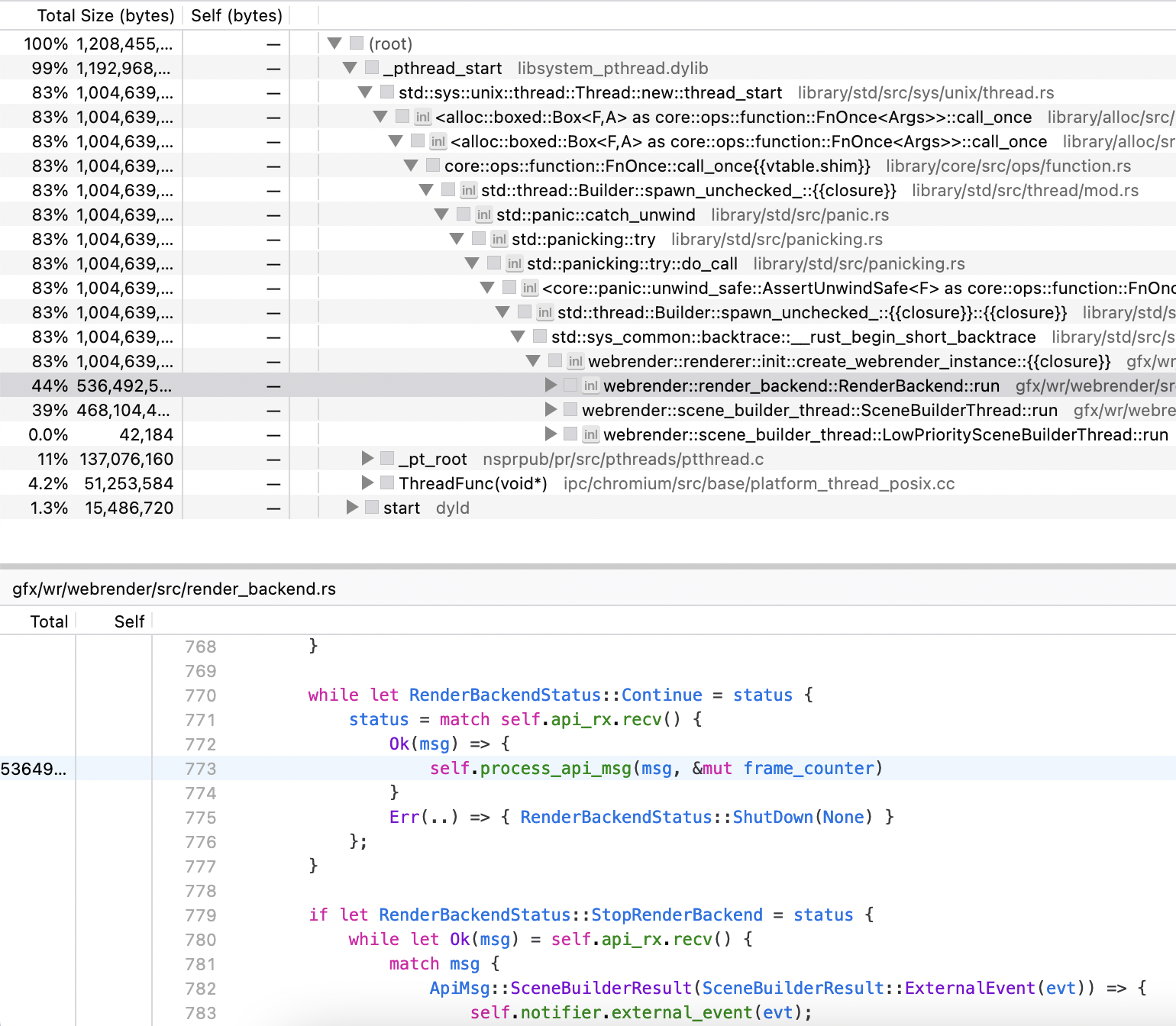Select the webrender::render_backend::RenderBackend::run function name

(801, 386)
